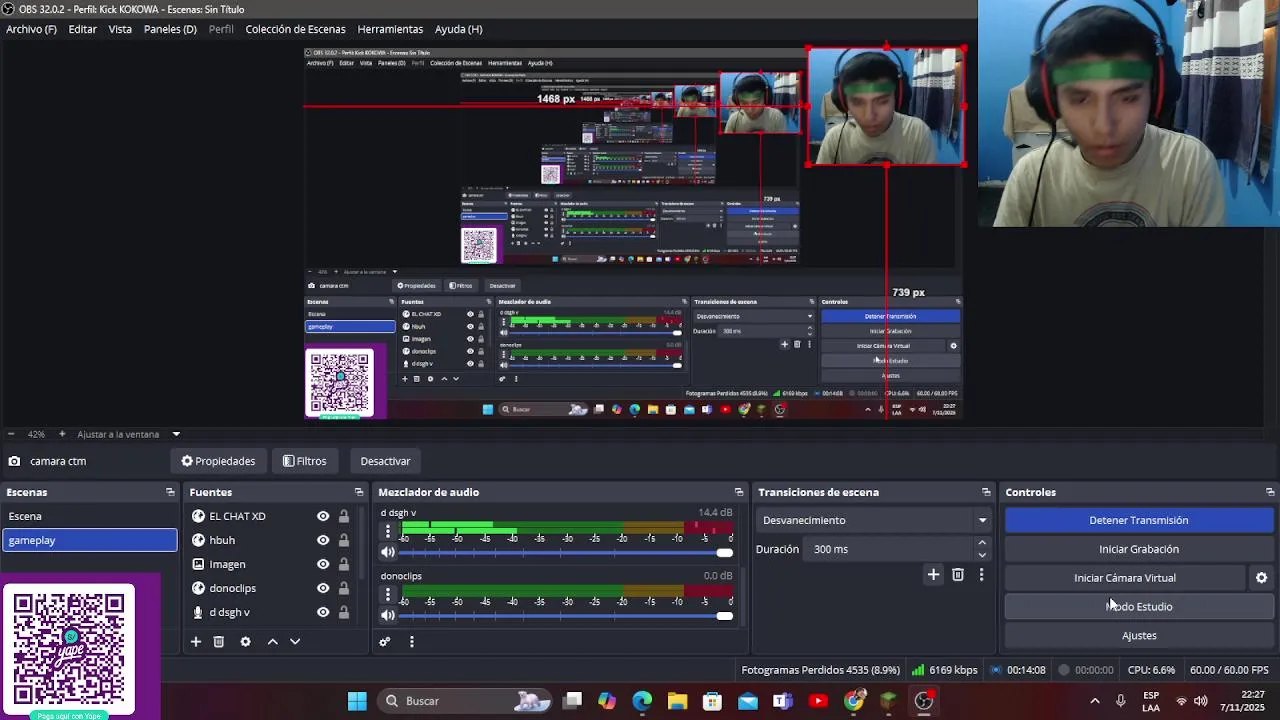Open the Editar menu
This screenshot has height=720, width=1280.
click(82, 29)
